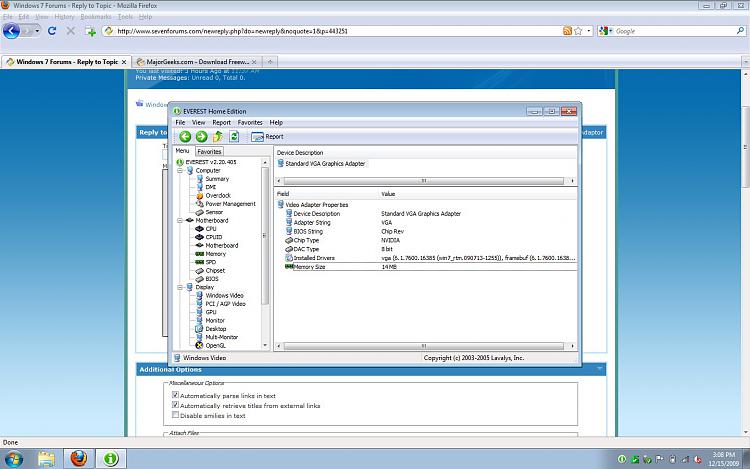Click the taskbar clock
The height and width of the screenshot is (469, 750).
(724, 459)
